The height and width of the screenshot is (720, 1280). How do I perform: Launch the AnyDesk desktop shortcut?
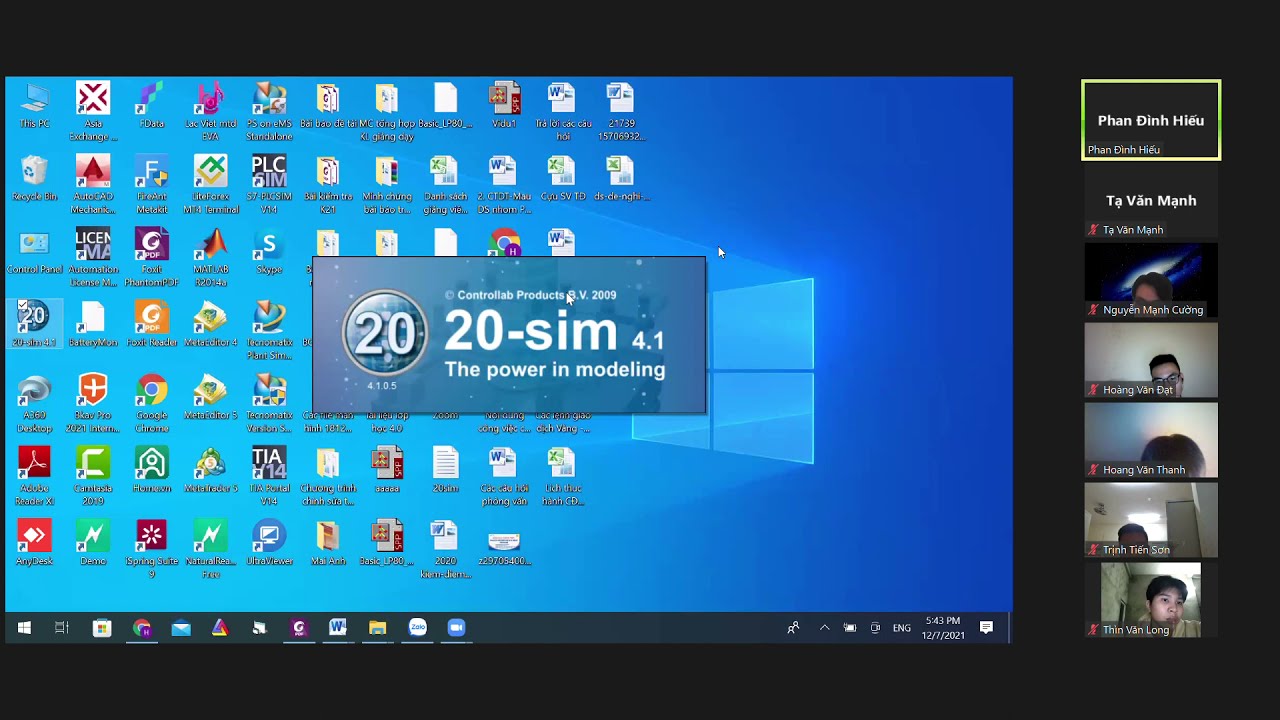click(x=34, y=544)
